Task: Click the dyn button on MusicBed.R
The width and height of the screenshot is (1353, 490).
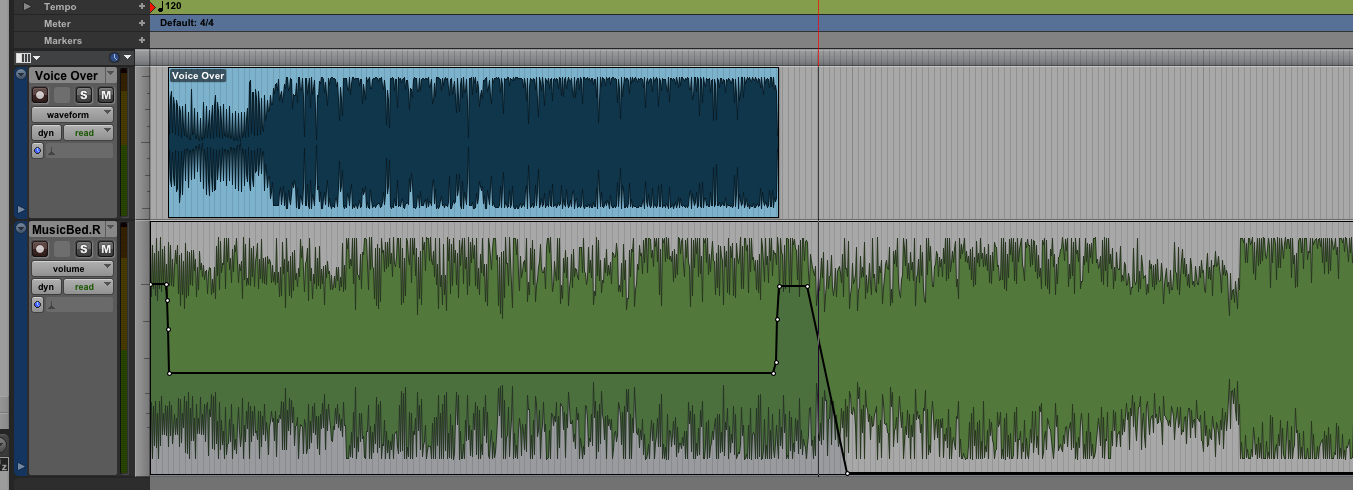Action: pos(46,287)
